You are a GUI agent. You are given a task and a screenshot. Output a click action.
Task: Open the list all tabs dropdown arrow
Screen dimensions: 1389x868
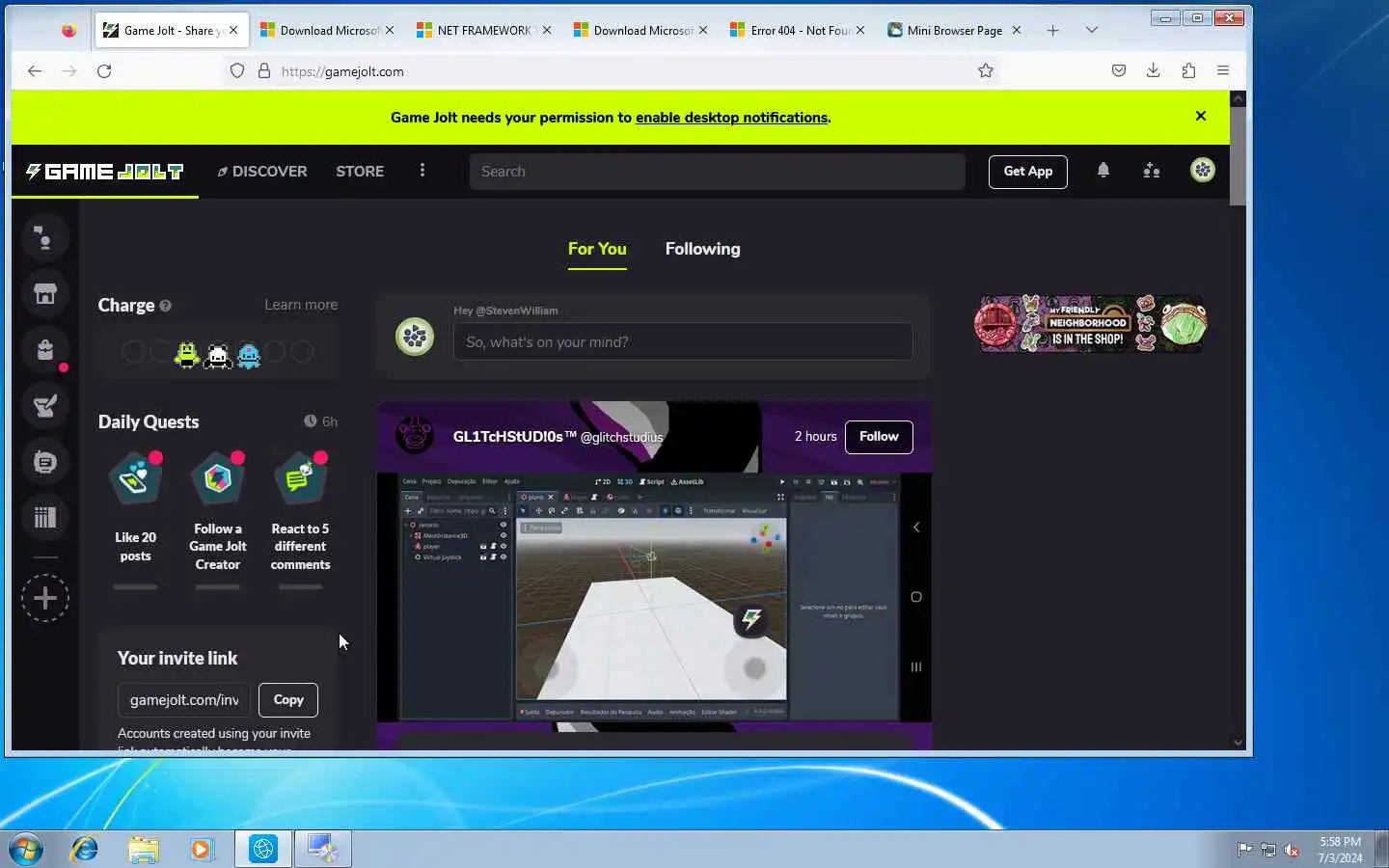pyautogui.click(x=1091, y=30)
